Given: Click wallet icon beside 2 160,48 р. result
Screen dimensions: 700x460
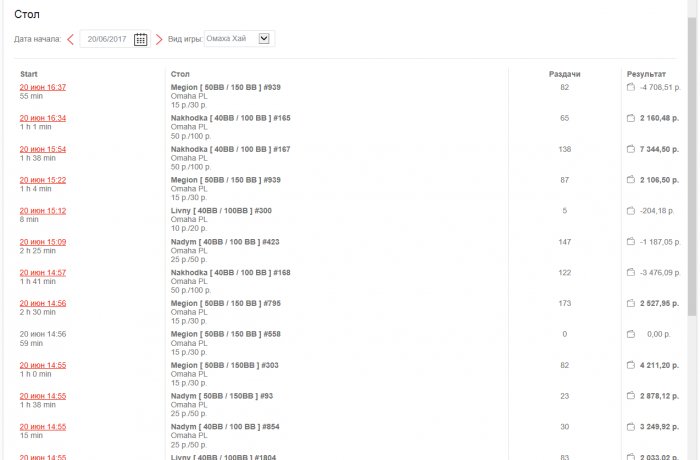Looking at the screenshot, I should (x=630, y=118).
